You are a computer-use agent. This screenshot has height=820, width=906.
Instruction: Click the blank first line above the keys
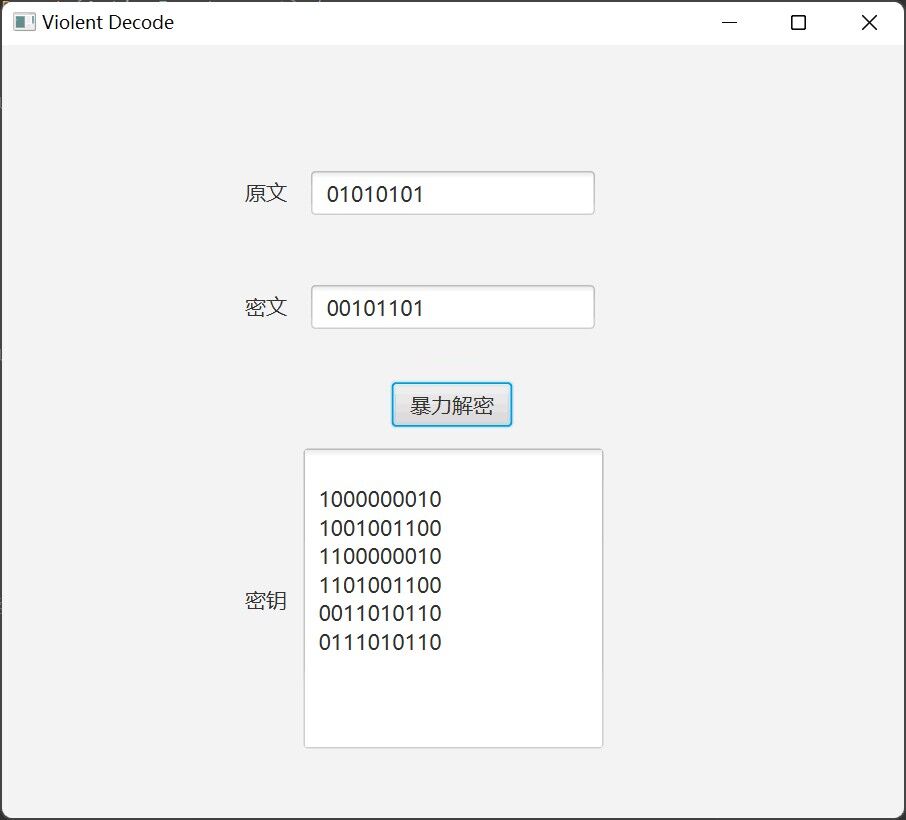453,471
